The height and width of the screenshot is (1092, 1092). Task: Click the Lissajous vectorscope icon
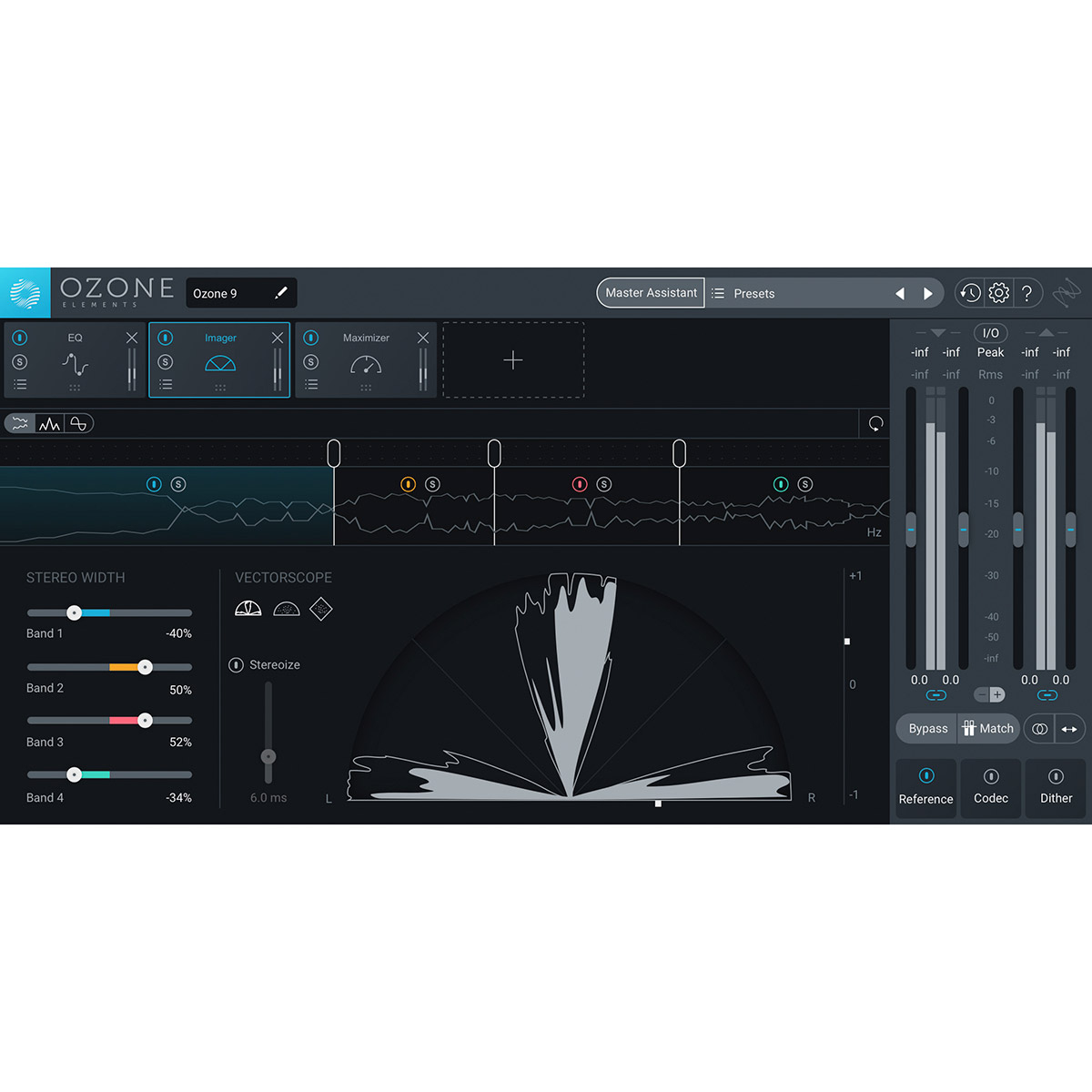pyautogui.click(x=320, y=608)
